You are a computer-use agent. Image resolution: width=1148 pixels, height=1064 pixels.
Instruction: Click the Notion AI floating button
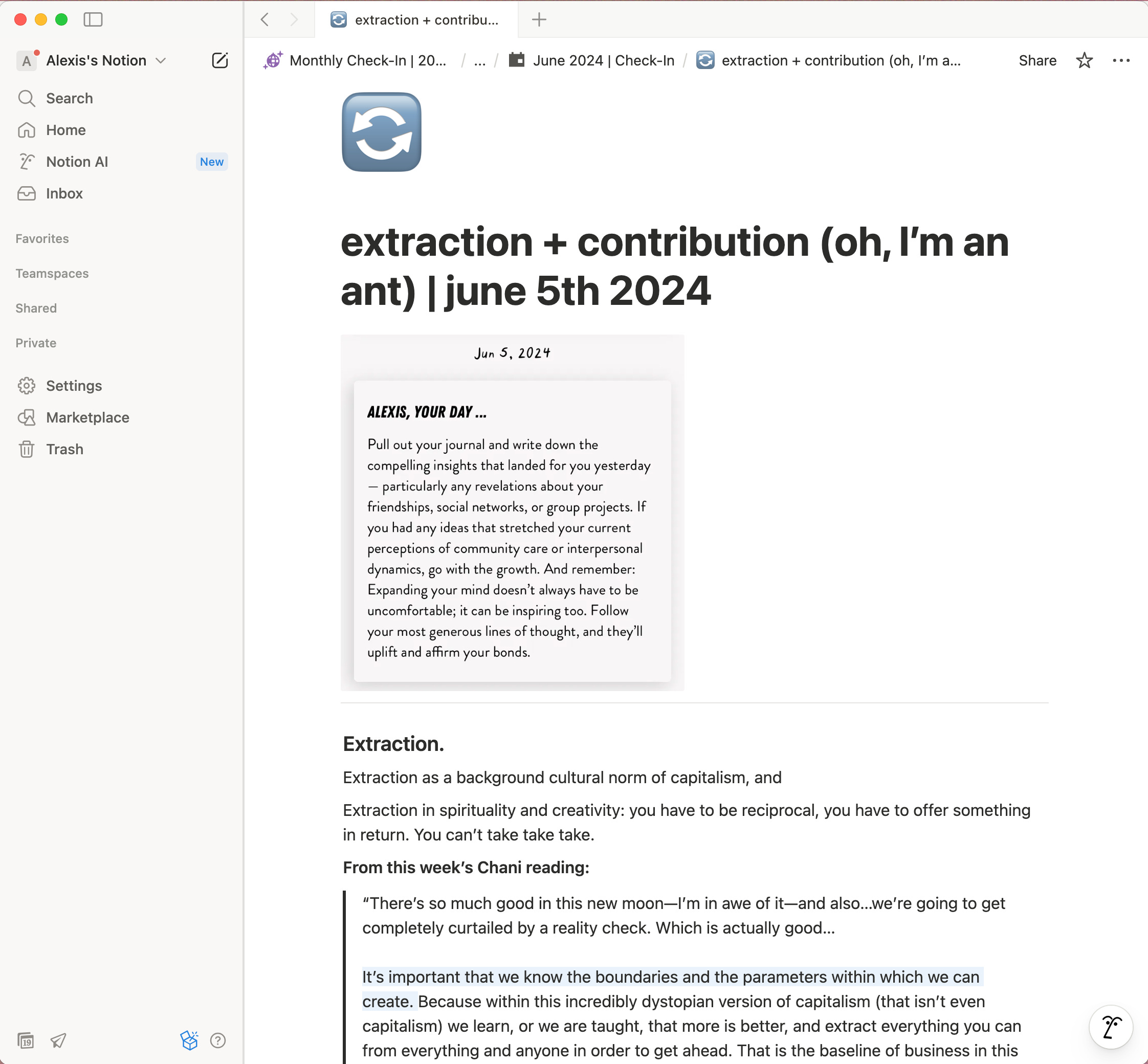tap(1111, 1027)
